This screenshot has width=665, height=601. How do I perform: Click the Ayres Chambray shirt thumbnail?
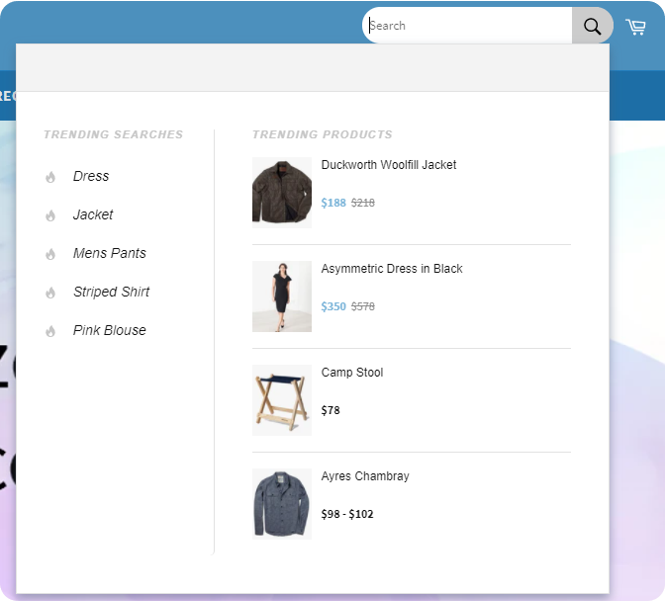(x=282, y=504)
